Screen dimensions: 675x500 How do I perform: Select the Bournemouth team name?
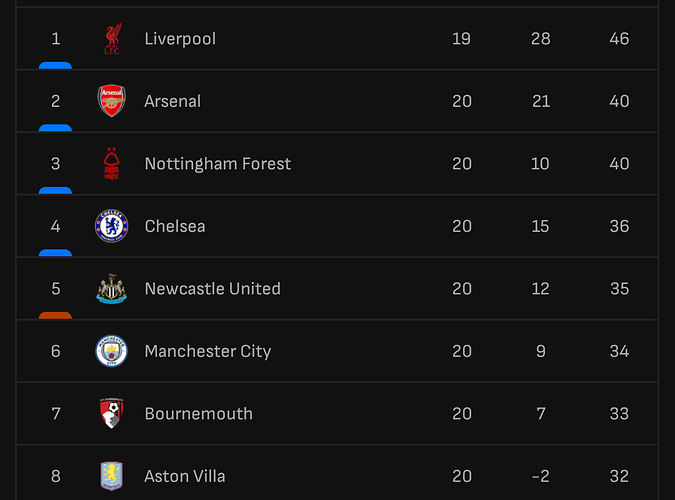point(198,414)
